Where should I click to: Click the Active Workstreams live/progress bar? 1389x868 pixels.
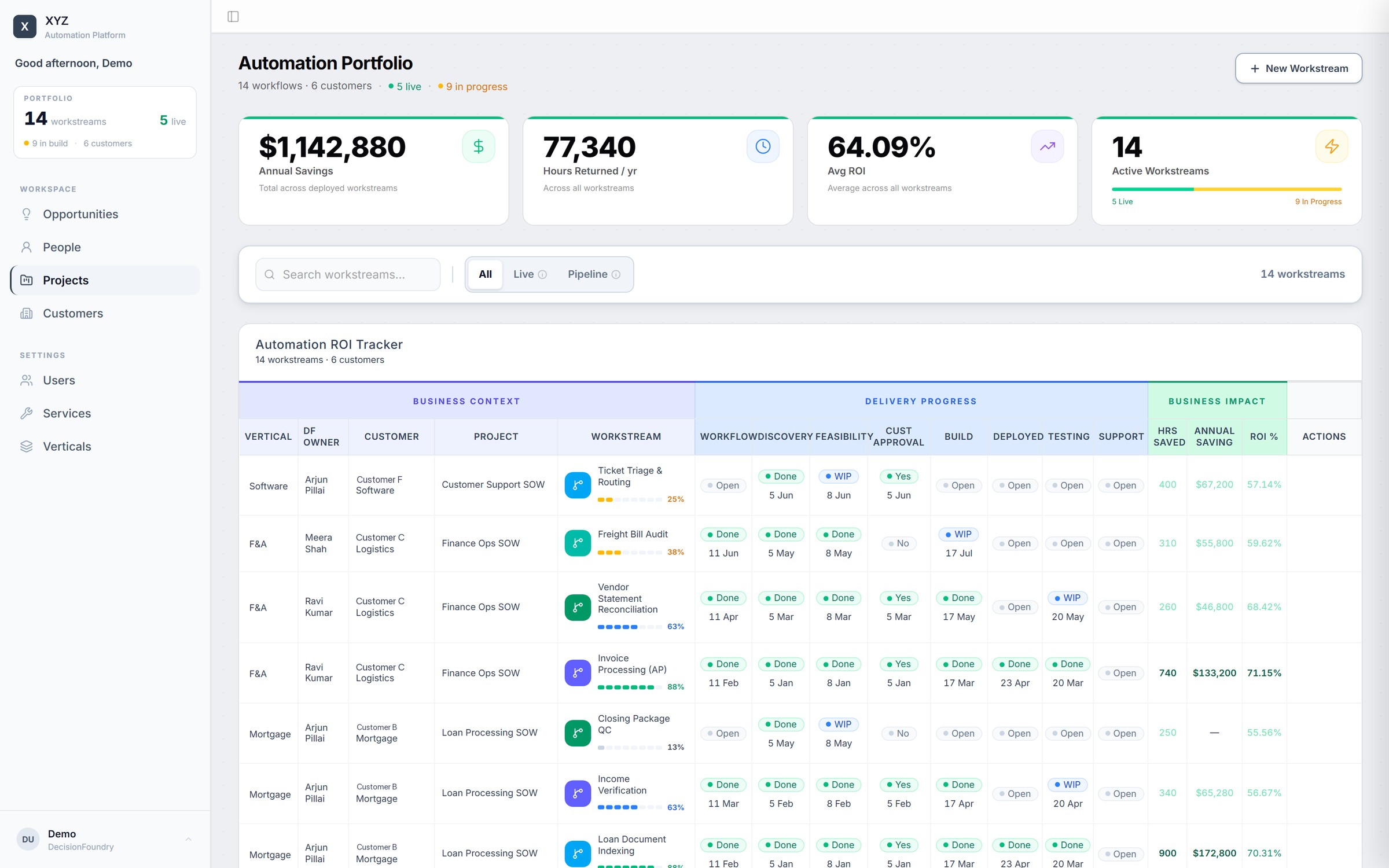pos(1226,189)
